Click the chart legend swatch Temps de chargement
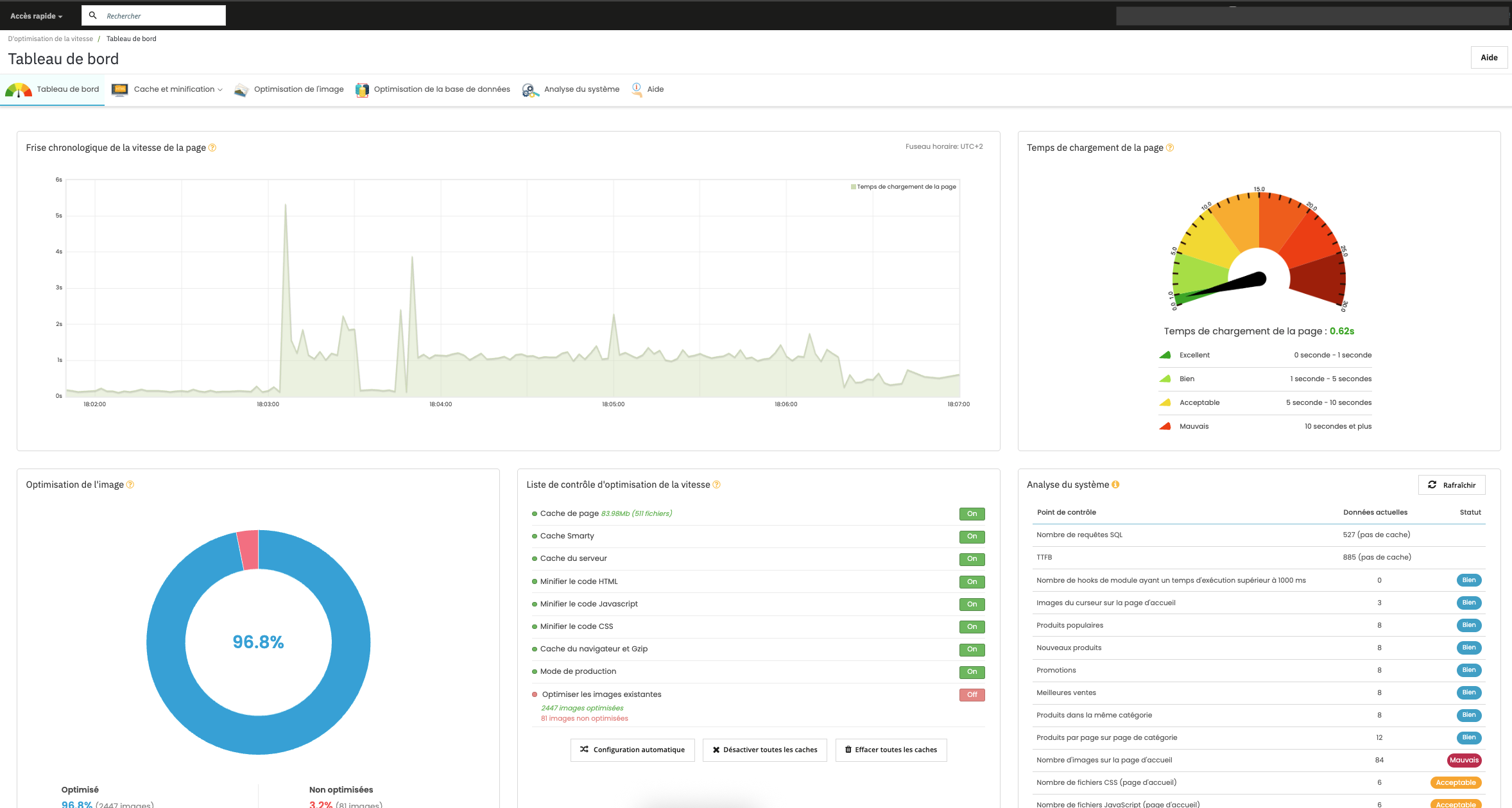The height and width of the screenshot is (808, 1512). point(853,187)
